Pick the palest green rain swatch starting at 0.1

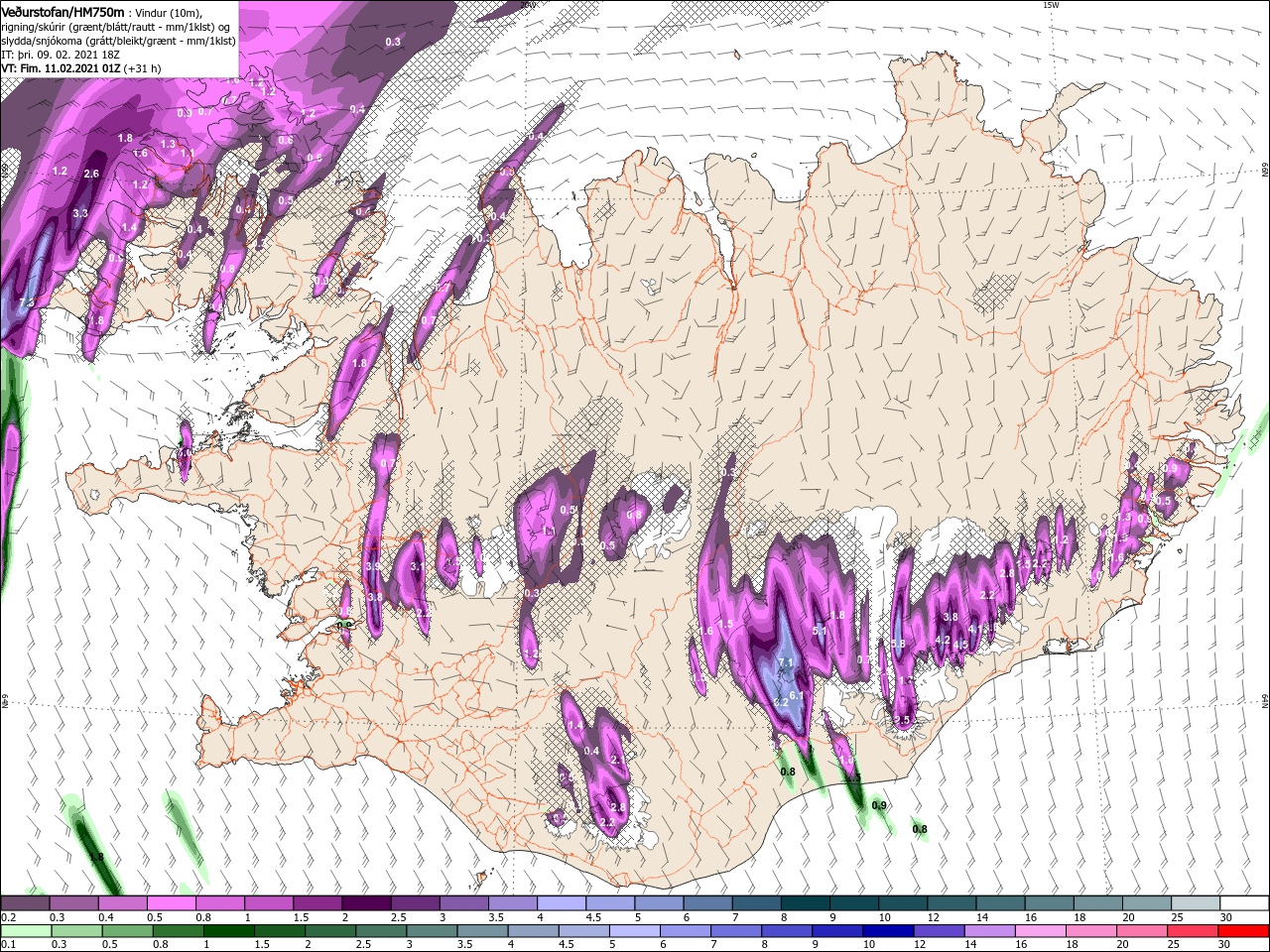[25, 931]
